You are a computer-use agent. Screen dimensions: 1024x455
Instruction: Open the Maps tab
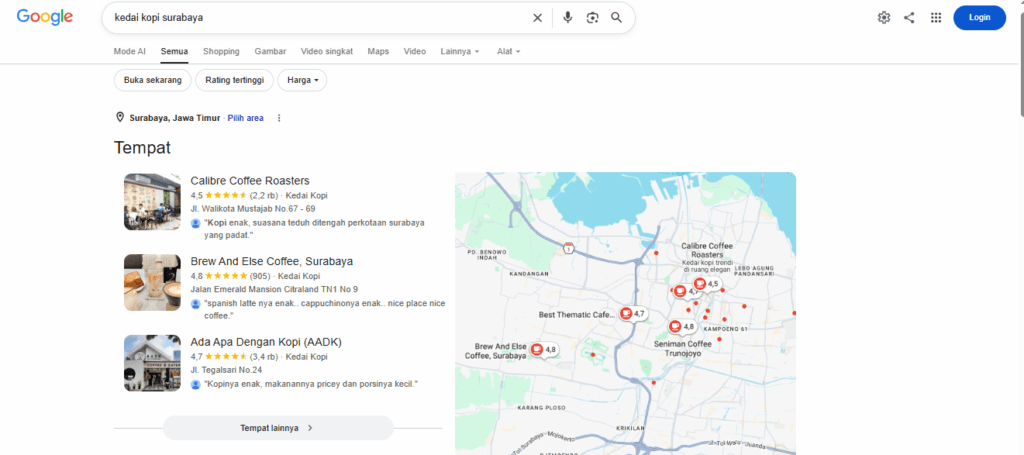click(x=378, y=52)
